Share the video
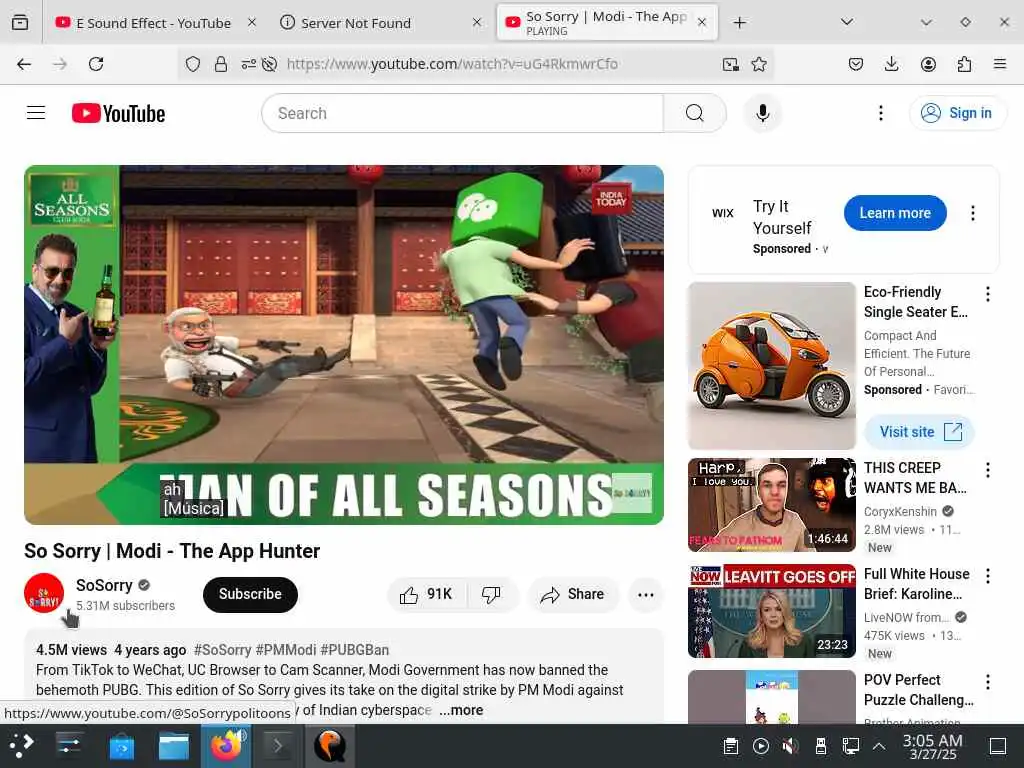Viewport: 1024px width, 768px height. (572, 594)
